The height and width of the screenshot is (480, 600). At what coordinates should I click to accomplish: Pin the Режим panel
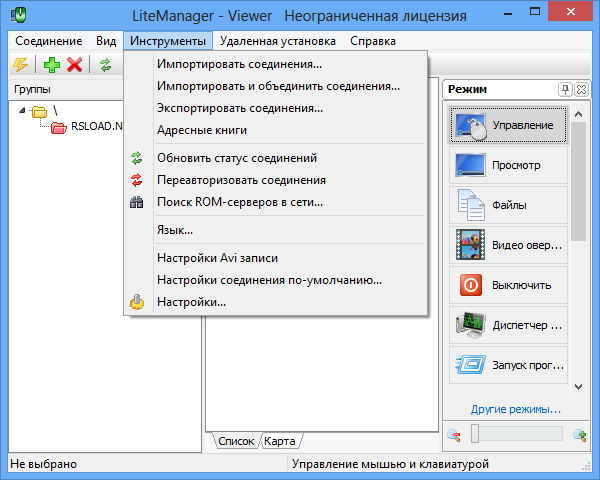pos(565,90)
